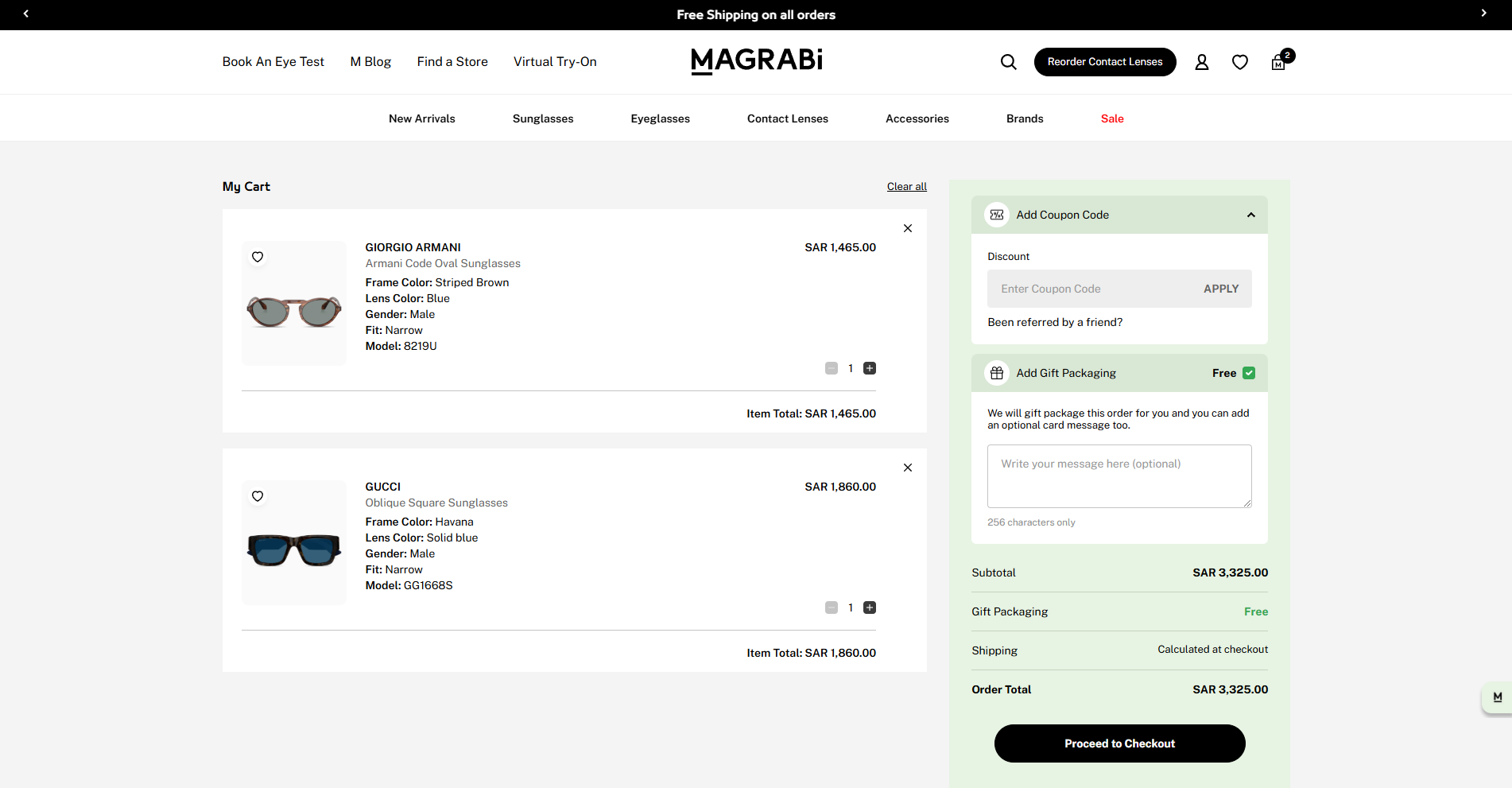Click Clear all cart link

pyautogui.click(x=907, y=186)
